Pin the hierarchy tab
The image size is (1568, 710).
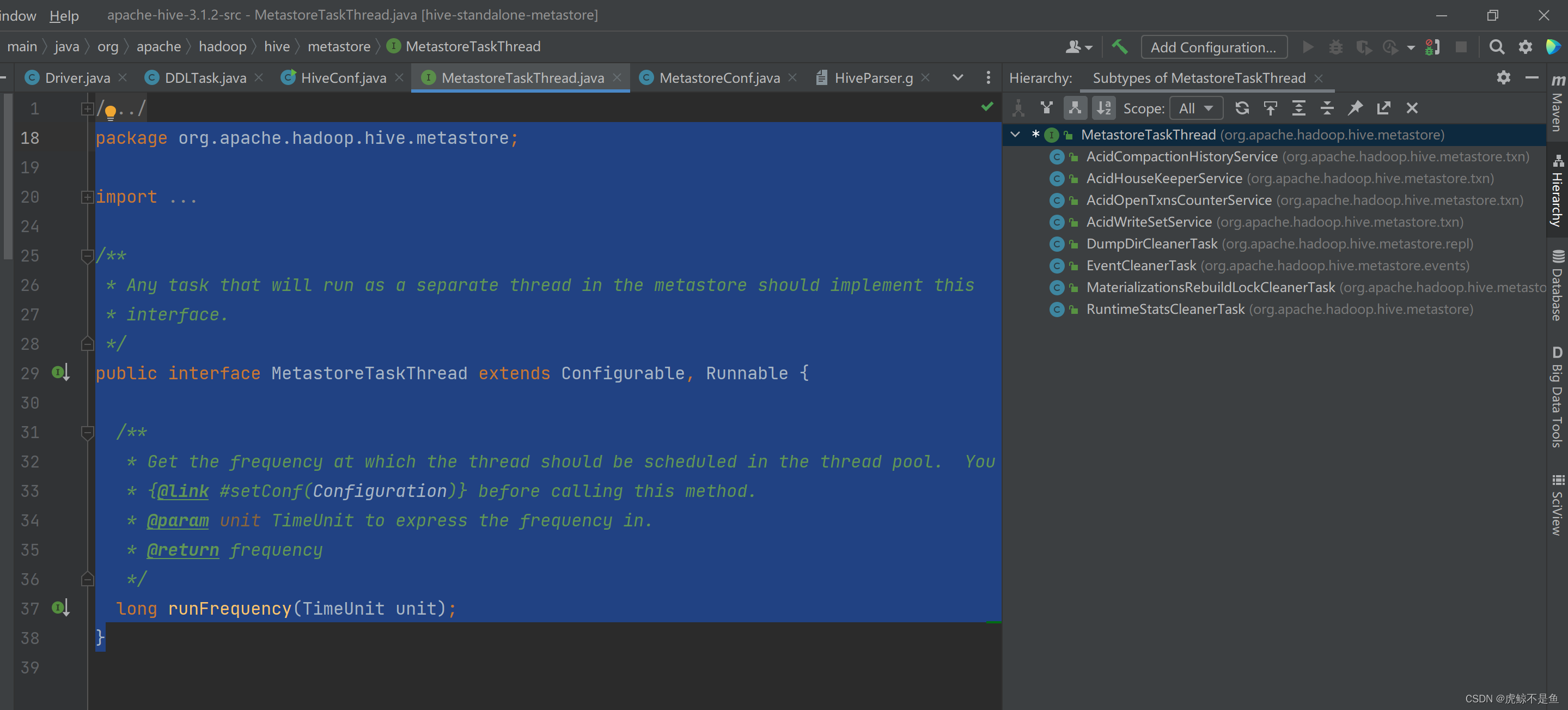(1356, 108)
